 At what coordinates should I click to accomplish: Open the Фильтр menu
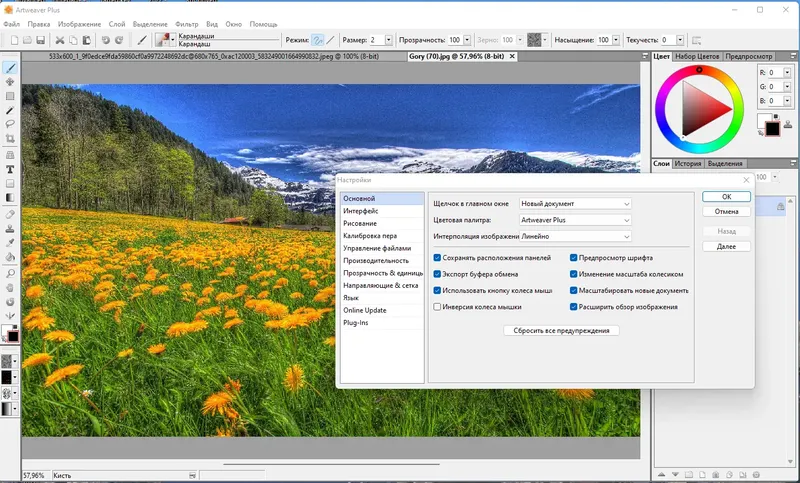pos(186,24)
